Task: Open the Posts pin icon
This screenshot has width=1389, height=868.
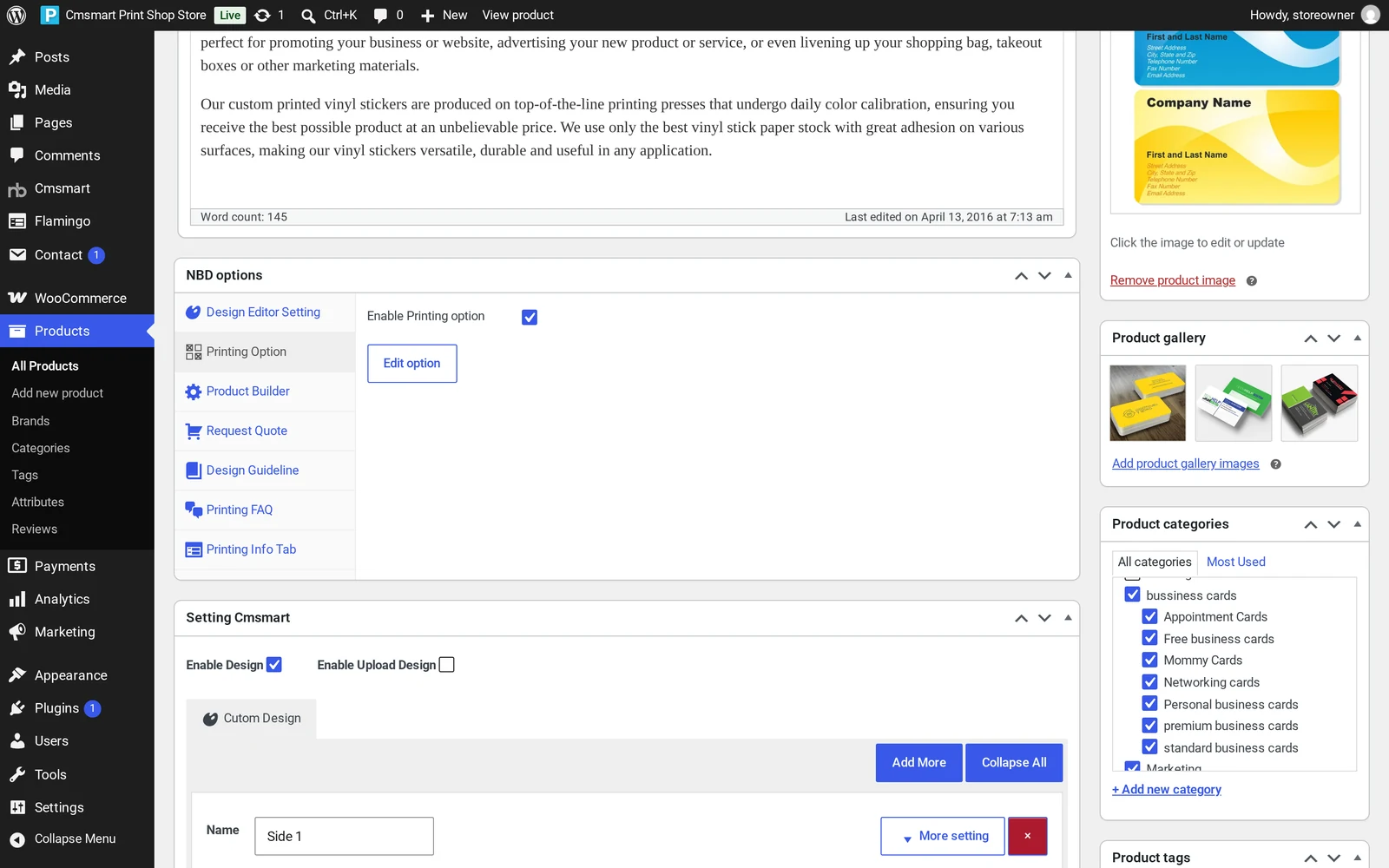Action: coord(17,57)
